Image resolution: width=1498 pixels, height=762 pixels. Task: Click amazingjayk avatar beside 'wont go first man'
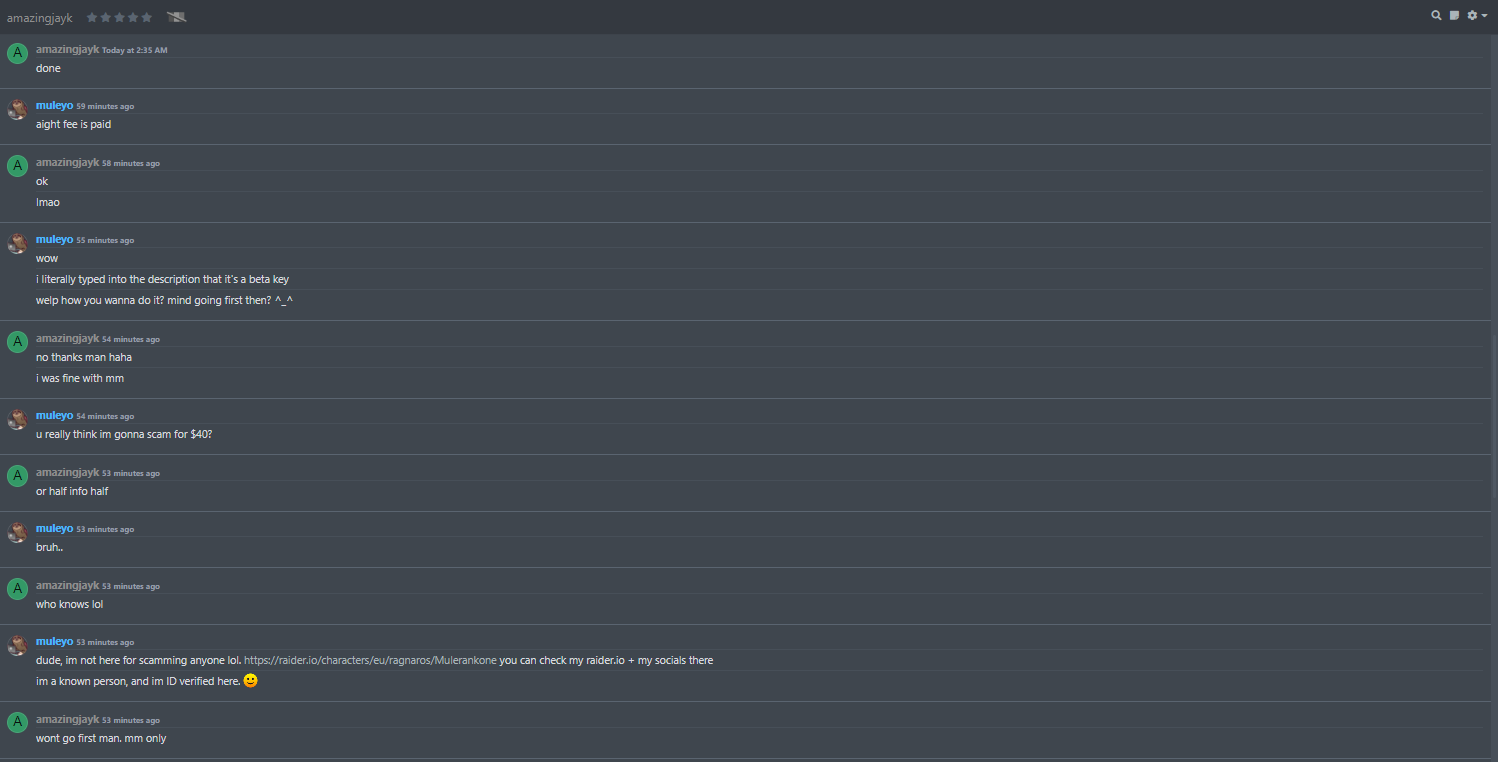[x=17, y=723]
